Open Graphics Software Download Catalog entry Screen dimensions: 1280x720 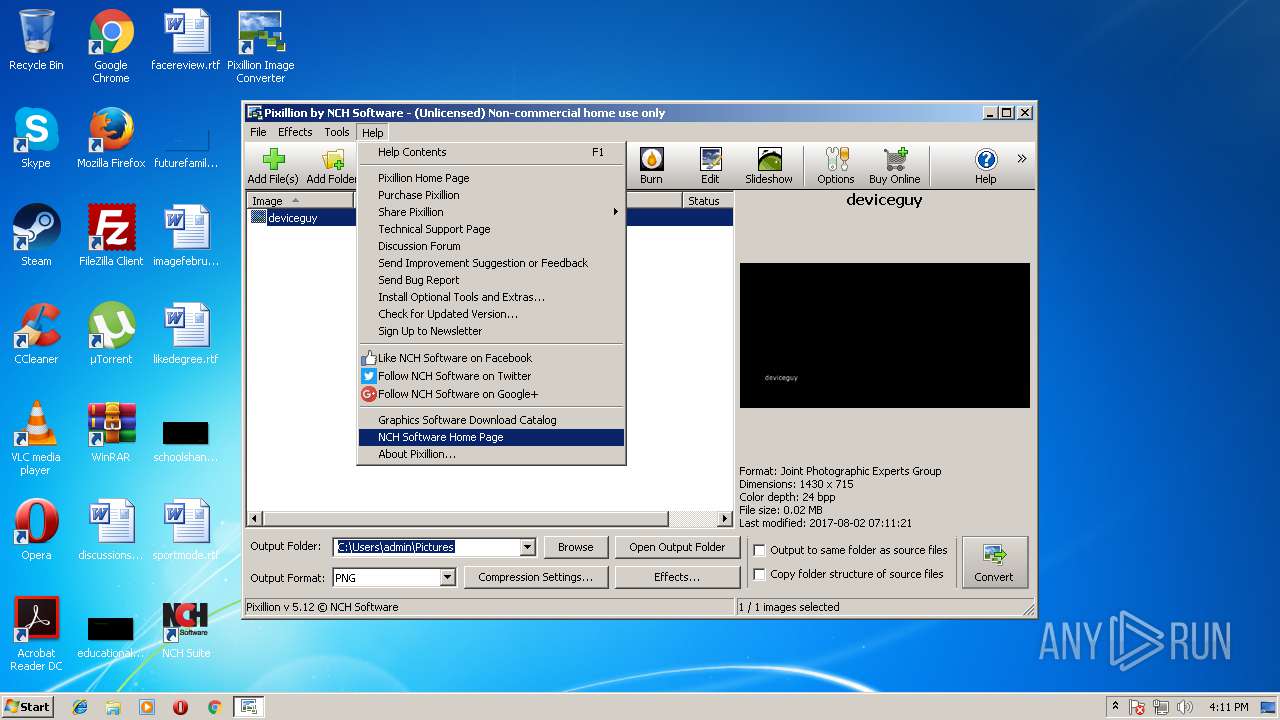coord(491,420)
